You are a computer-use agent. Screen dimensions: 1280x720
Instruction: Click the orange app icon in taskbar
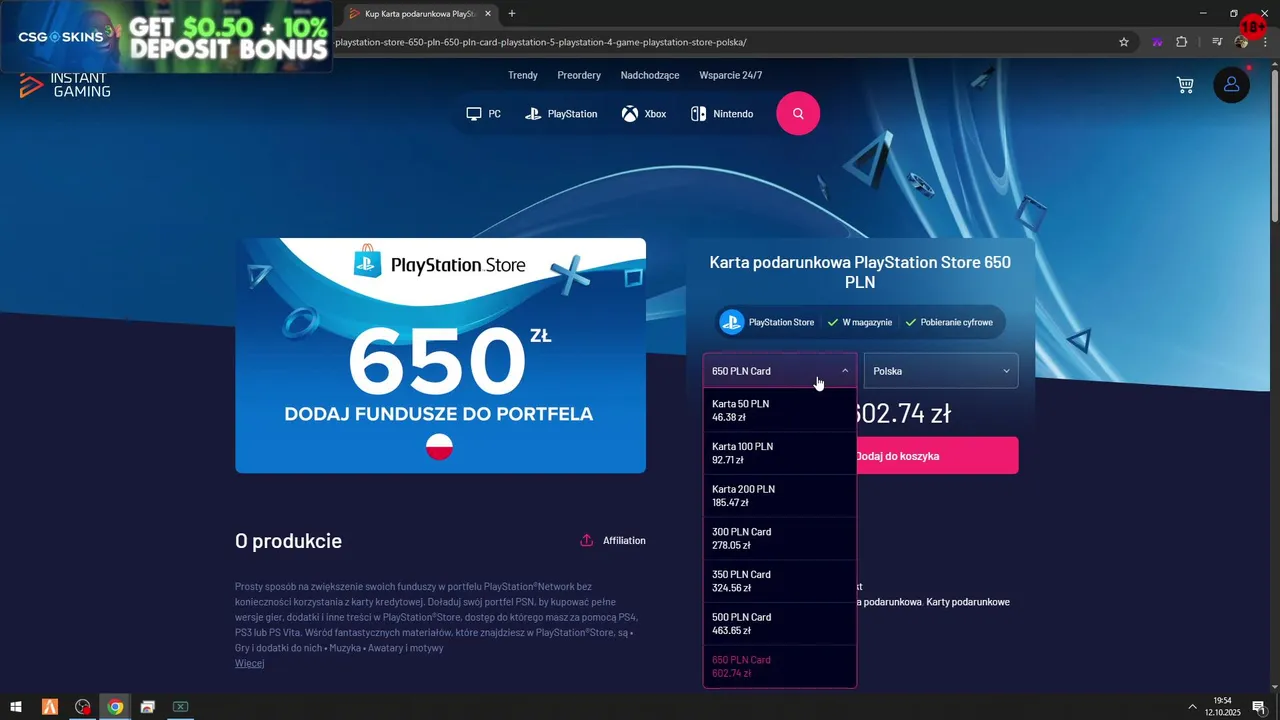(x=50, y=707)
